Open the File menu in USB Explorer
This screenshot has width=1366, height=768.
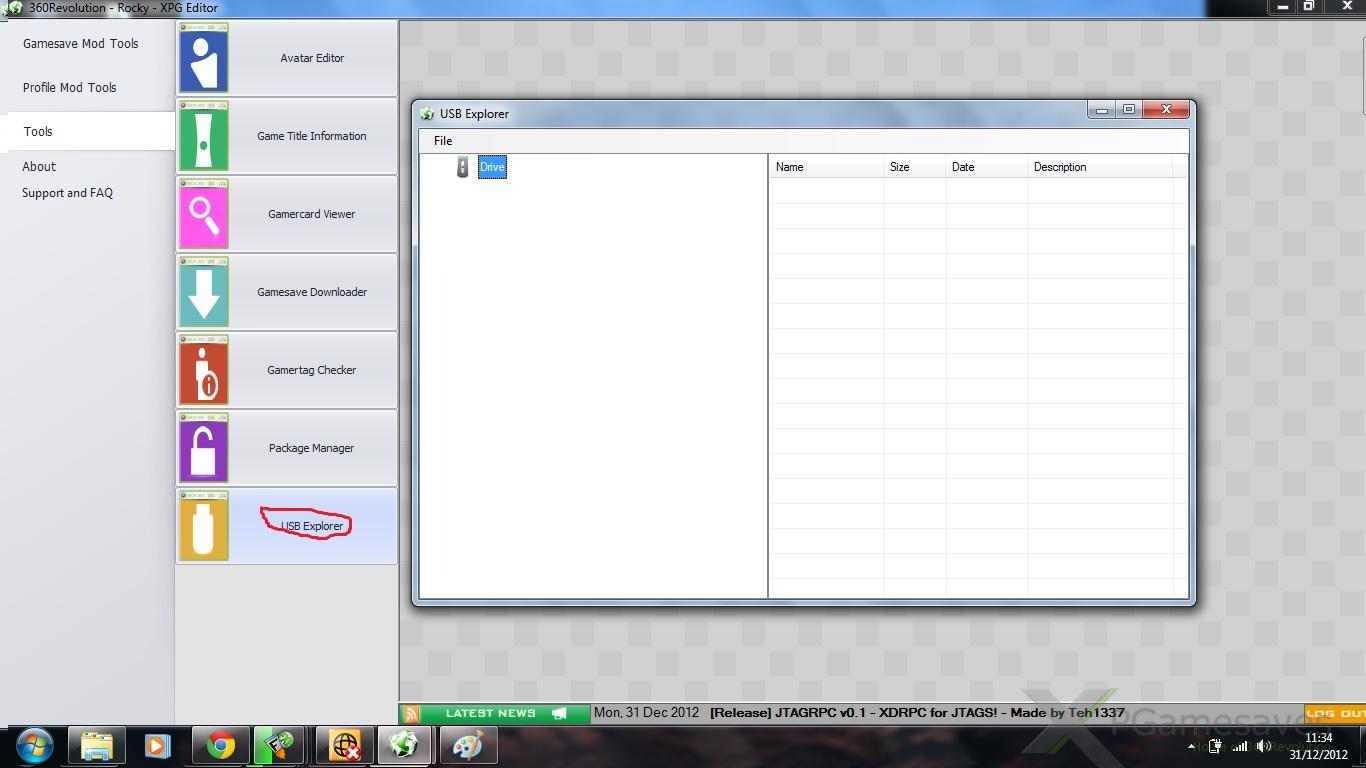point(443,141)
